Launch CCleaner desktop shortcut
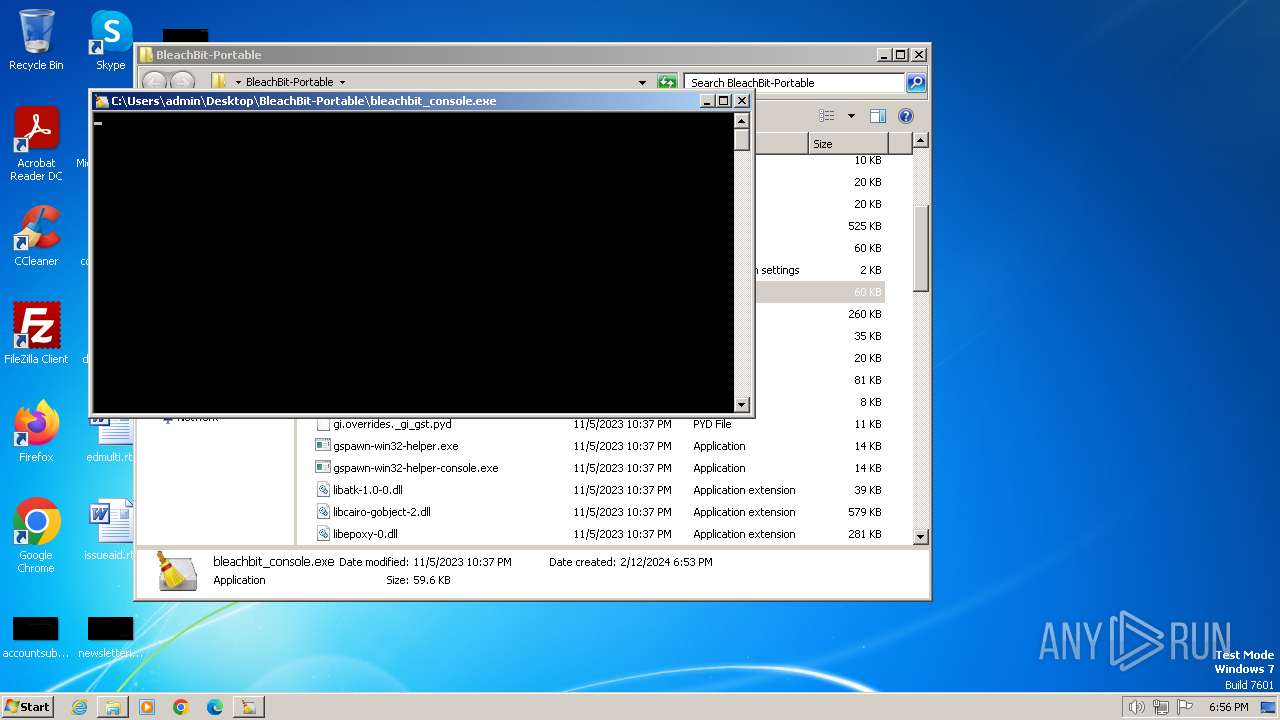Viewport: 1280px width, 720px height. pyautogui.click(x=36, y=236)
